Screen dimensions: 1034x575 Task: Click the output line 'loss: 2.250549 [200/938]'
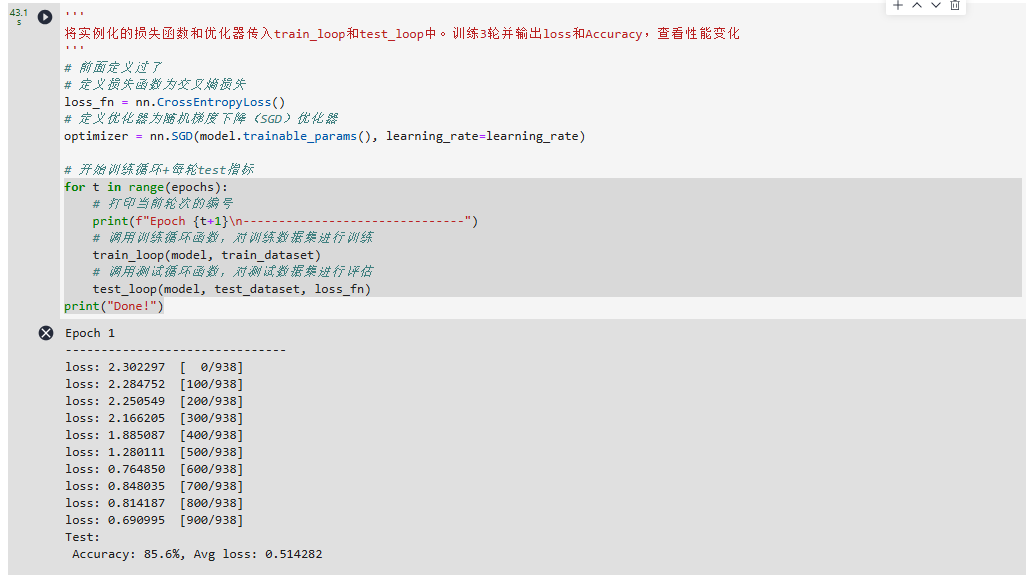point(154,402)
